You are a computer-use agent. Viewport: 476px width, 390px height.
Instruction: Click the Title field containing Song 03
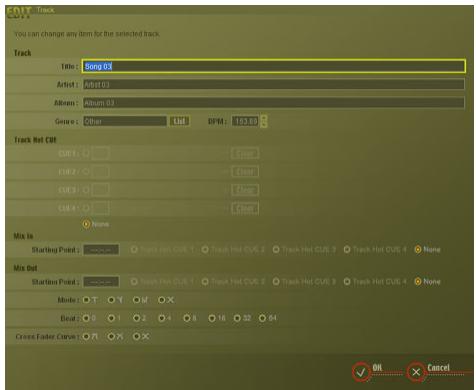tap(273, 66)
